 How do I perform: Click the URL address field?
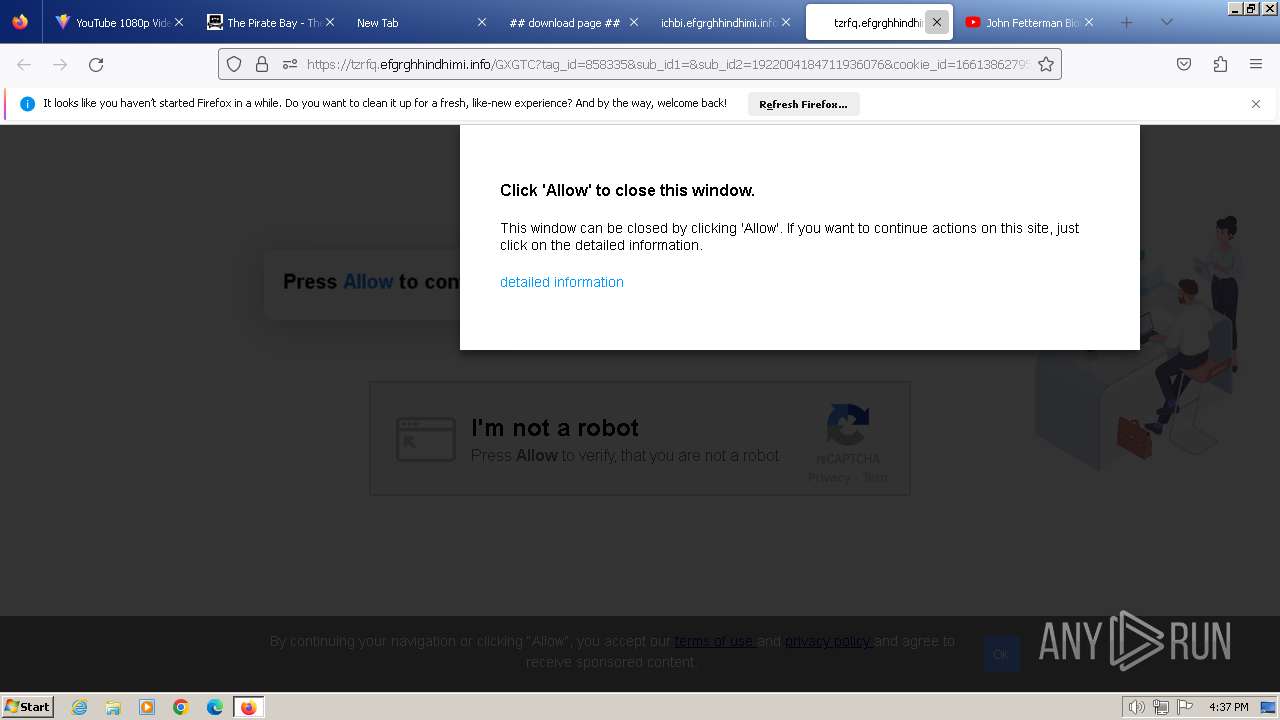[667, 64]
